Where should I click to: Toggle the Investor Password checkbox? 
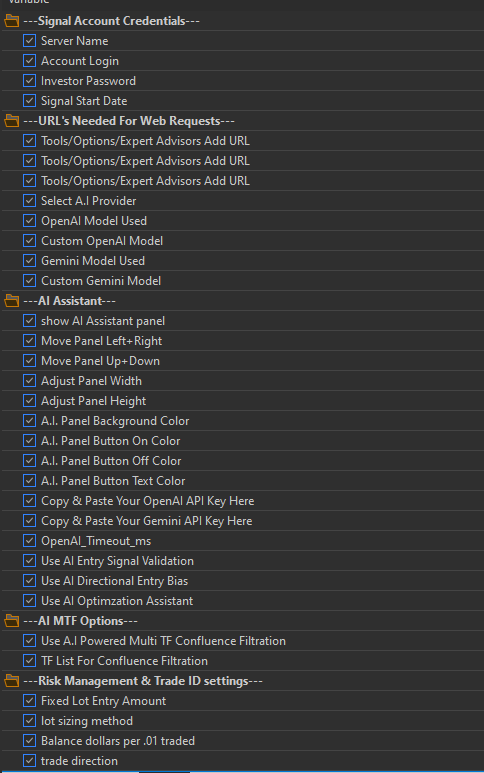pyautogui.click(x=30, y=80)
